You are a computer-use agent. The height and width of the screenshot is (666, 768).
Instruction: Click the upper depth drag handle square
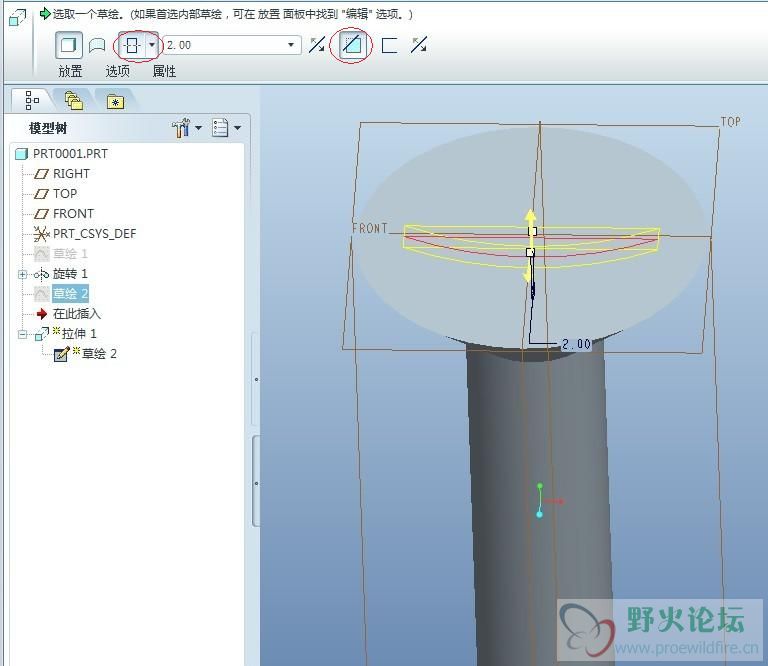532,231
